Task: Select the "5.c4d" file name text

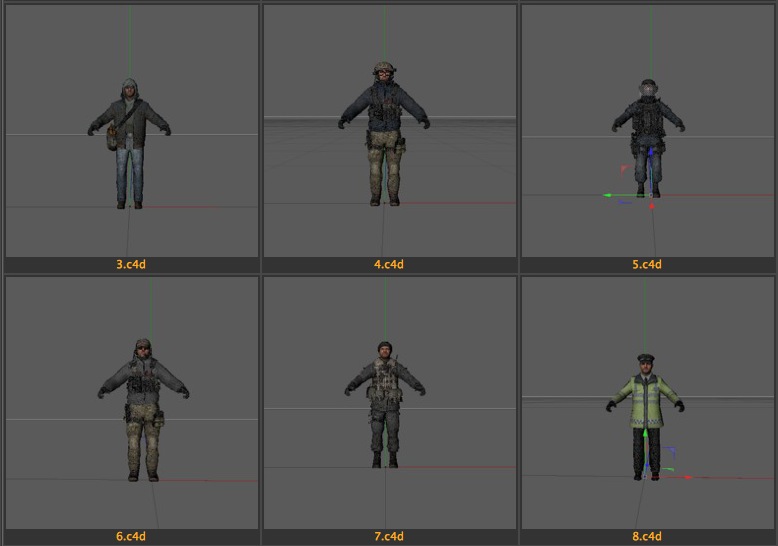Action: click(x=647, y=265)
